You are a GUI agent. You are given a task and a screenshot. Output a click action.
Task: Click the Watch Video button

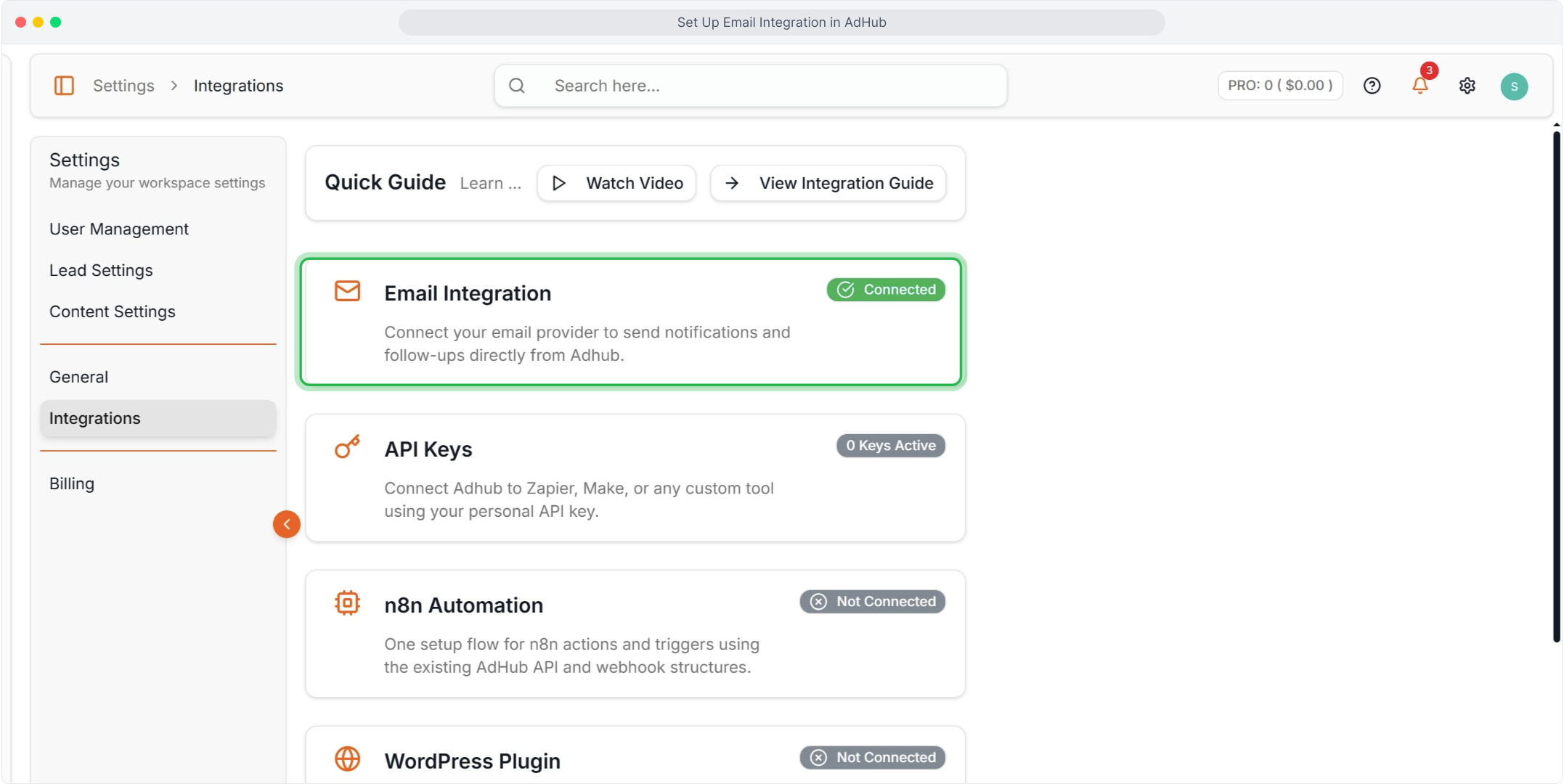616,183
